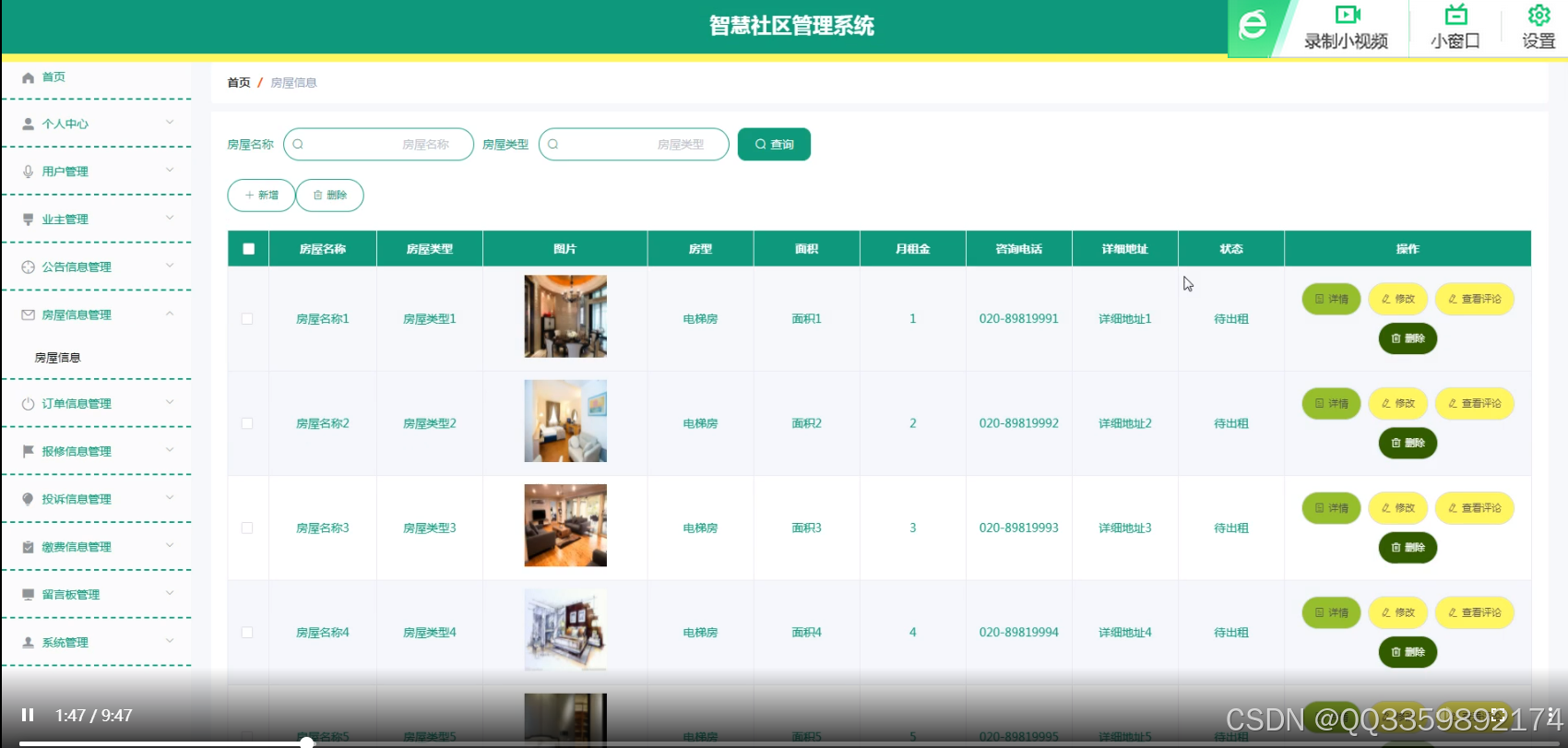The height and width of the screenshot is (748, 1568).
Task: Collapse the 房屋信息管理 menu chevron
Action: (170, 315)
